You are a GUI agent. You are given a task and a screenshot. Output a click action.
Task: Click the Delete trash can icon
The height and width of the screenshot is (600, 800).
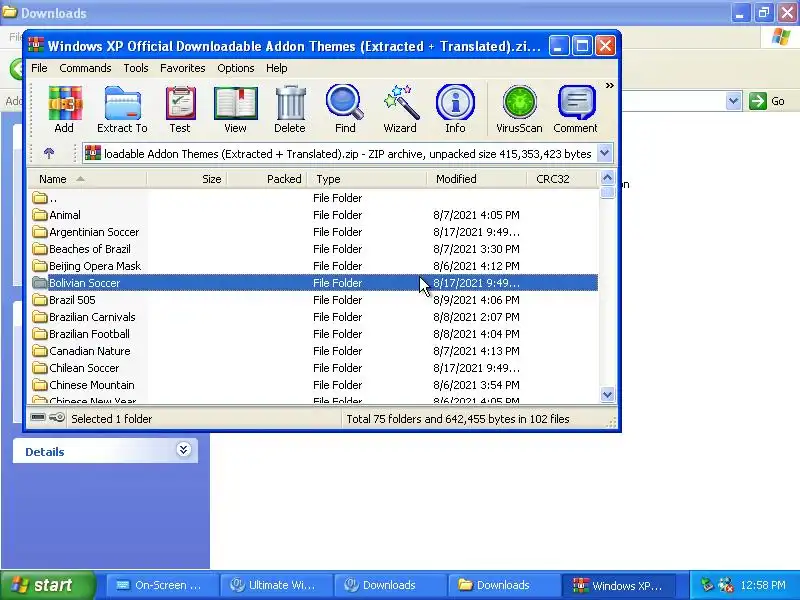(290, 109)
